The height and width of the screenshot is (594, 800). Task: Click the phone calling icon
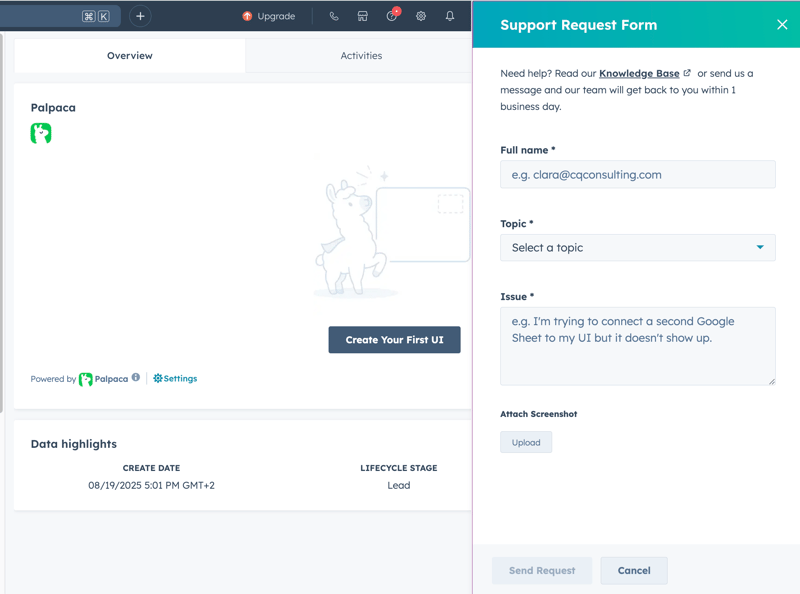click(334, 16)
